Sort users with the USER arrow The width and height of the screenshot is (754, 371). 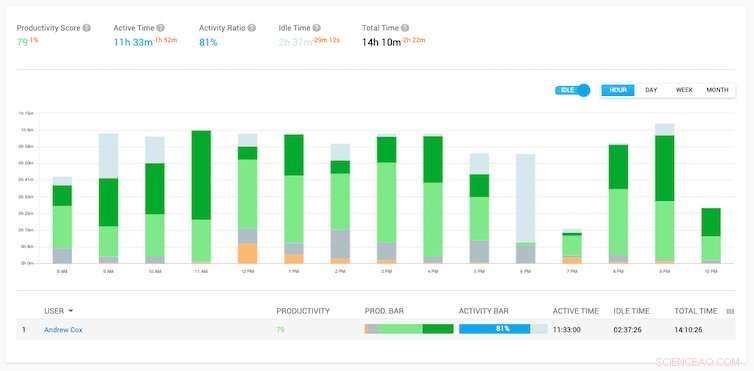tap(71, 311)
